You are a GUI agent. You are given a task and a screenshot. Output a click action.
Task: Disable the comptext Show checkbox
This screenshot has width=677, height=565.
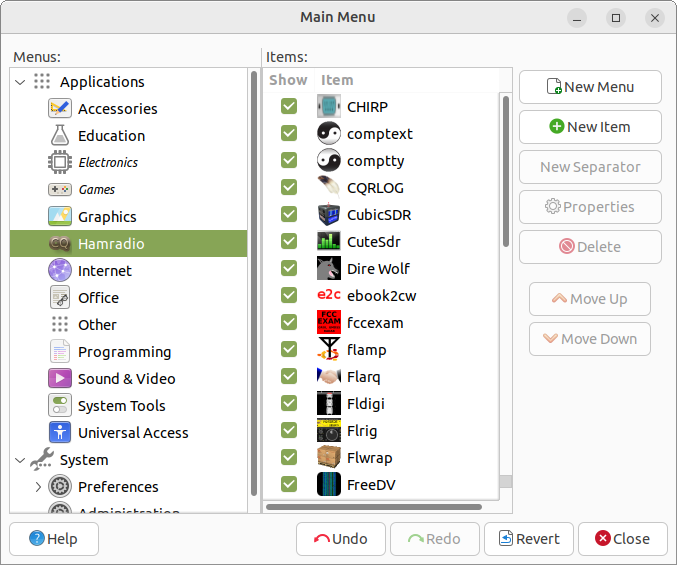(289, 134)
